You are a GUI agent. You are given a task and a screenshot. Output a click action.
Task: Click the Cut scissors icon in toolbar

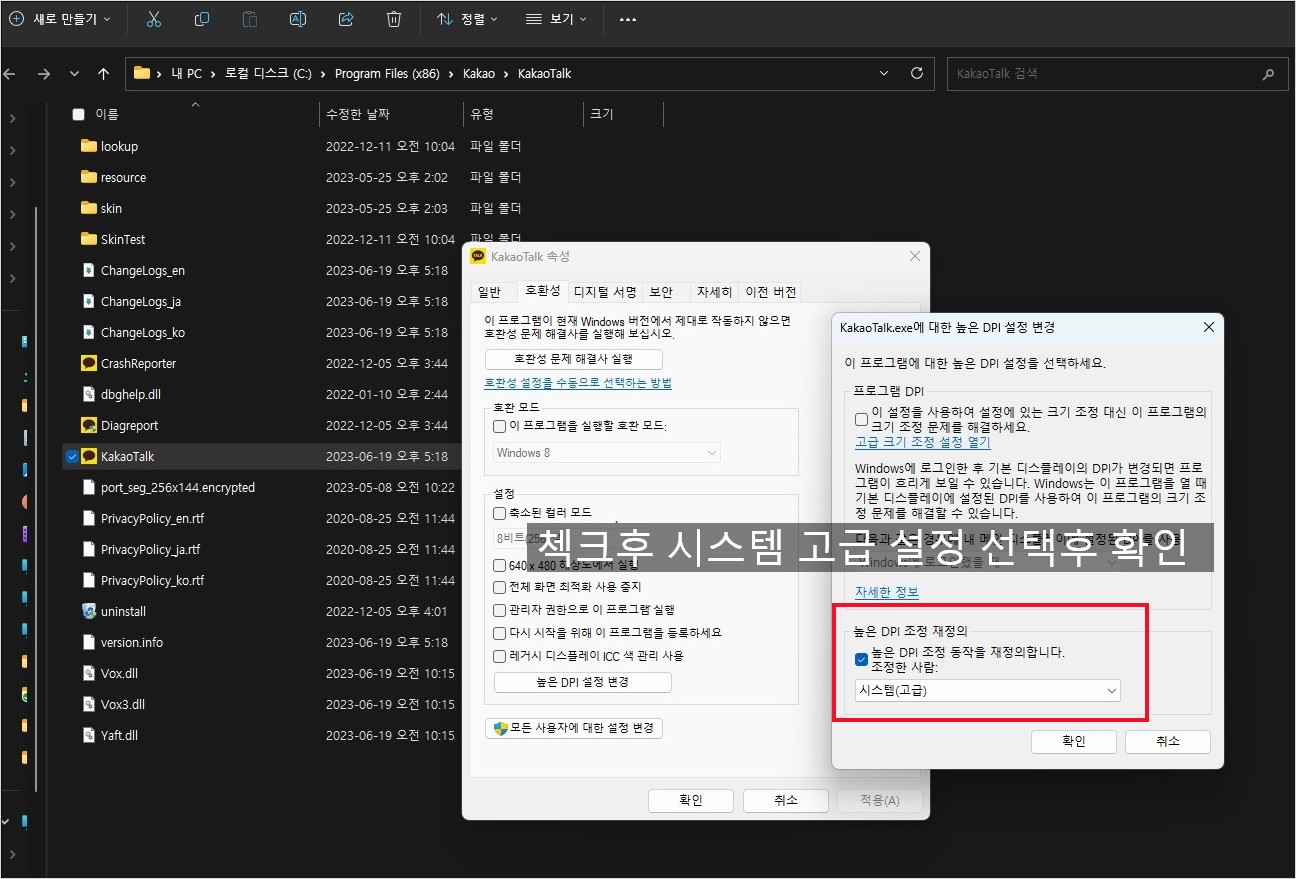pyautogui.click(x=153, y=19)
